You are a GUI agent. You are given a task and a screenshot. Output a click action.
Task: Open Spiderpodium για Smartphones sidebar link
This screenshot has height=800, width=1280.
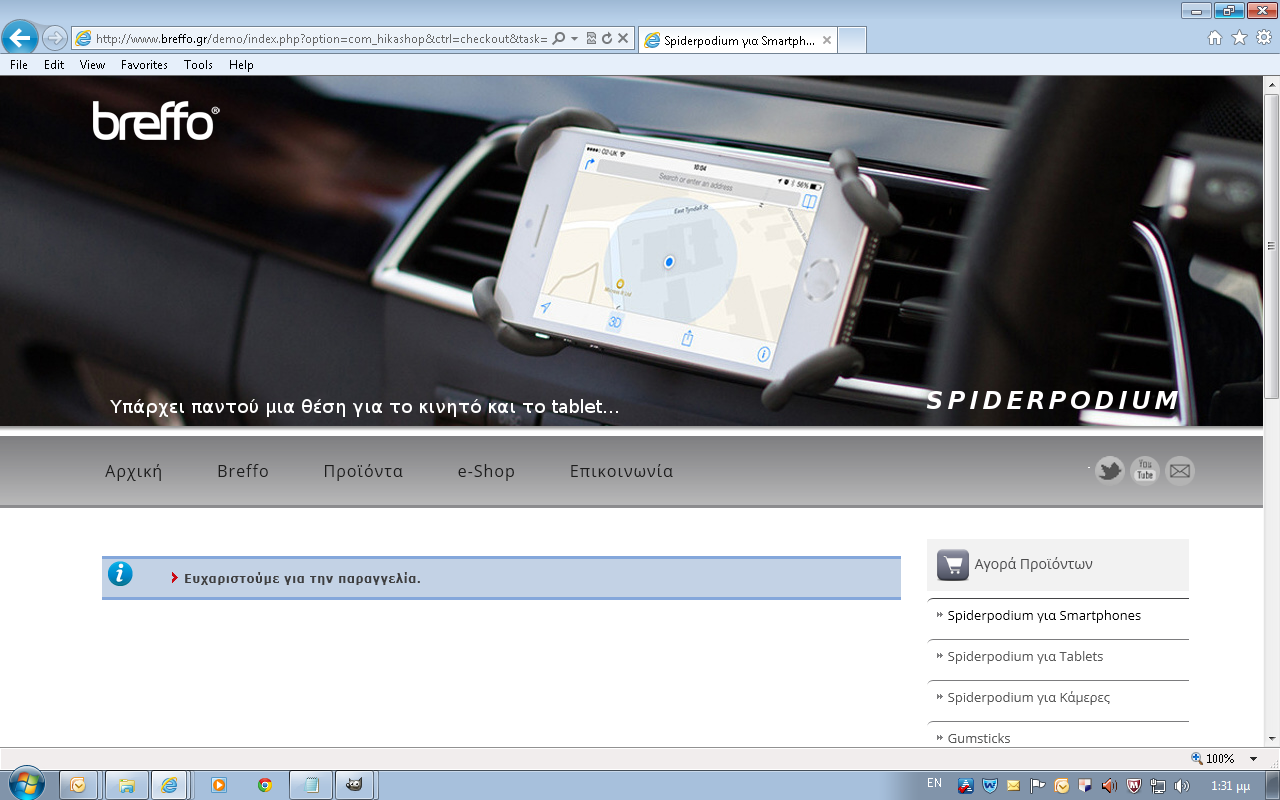pyautogui.click(x=1044, y=616)
